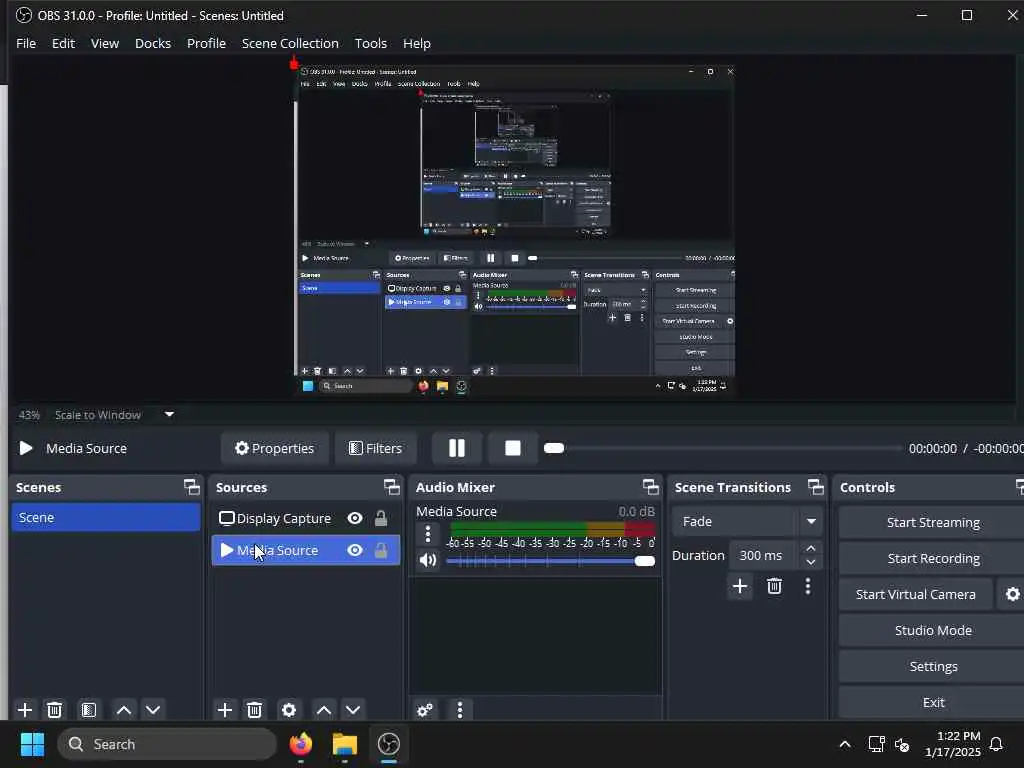The image size is (1024, 768).
Task: Open transition properties three-dot menu
Action: click(808, 586)
